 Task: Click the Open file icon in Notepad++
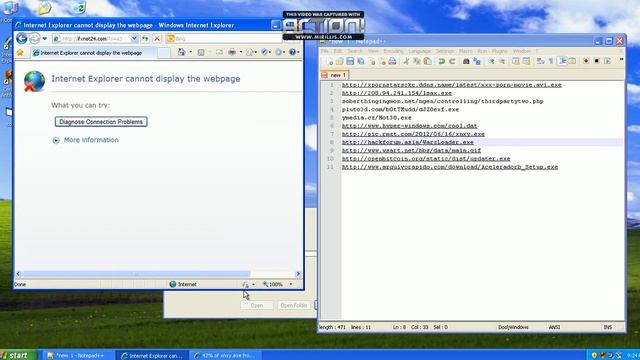(340, 62)
